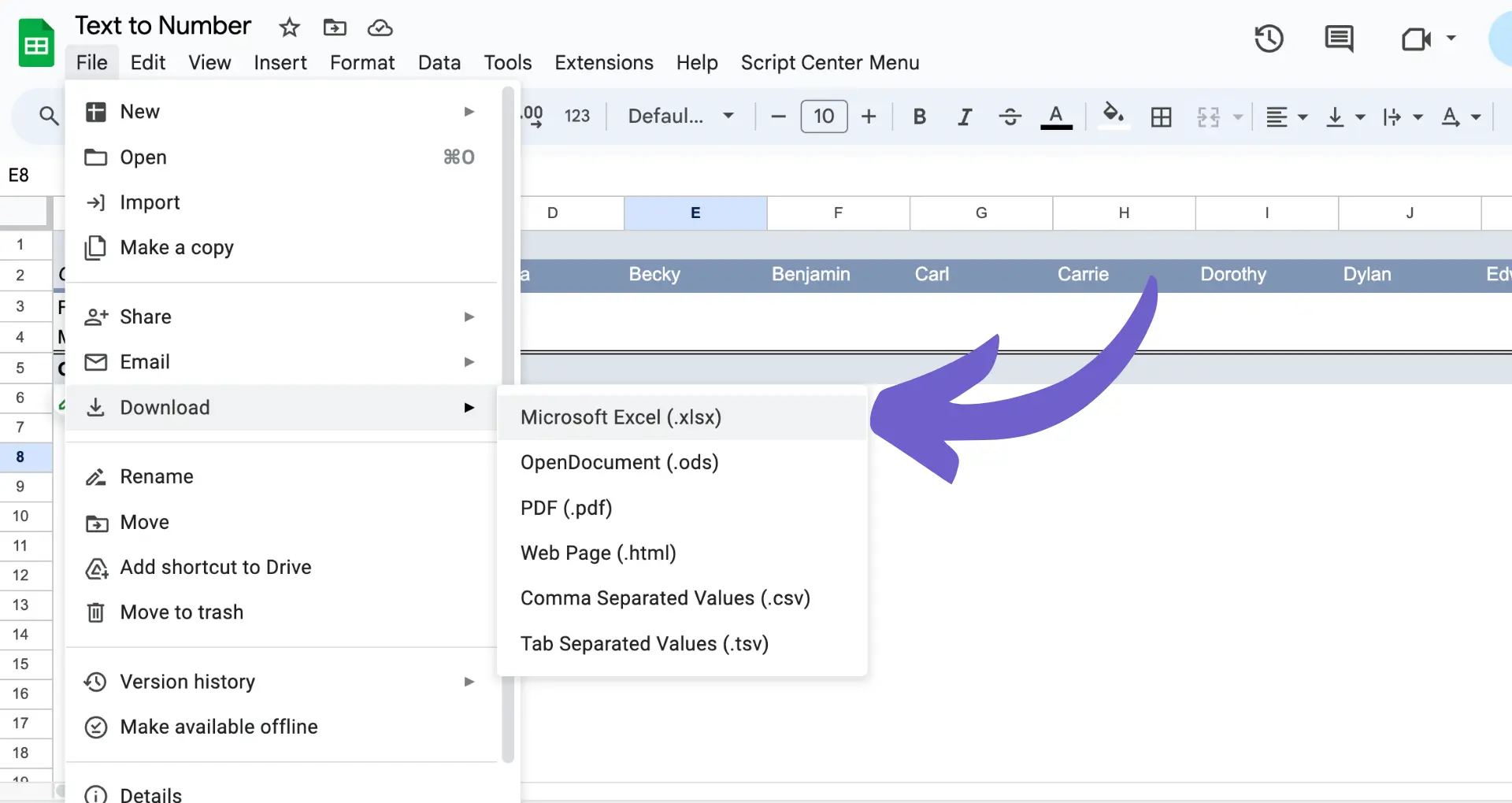Open the Insert menu
Image resolution: width=1512 pixels, height=803 pixels.
tap(280, 62)
